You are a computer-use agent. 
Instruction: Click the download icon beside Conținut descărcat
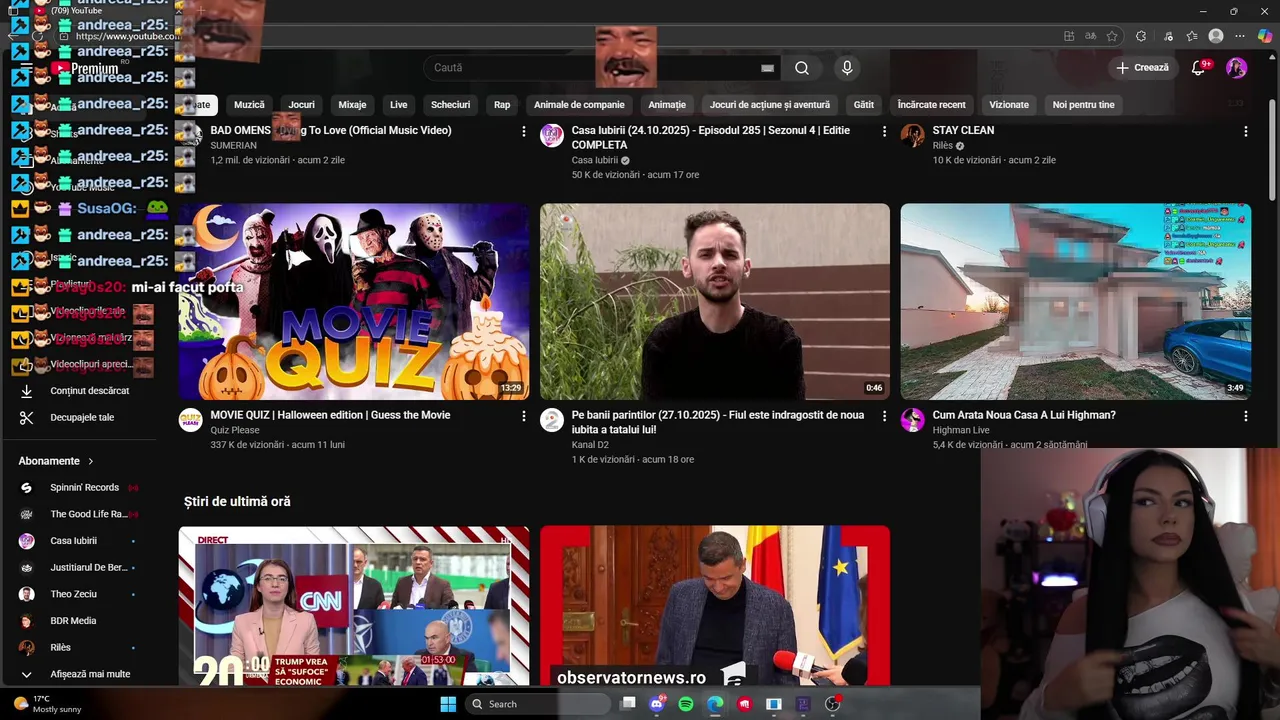(x=27, y=391)
